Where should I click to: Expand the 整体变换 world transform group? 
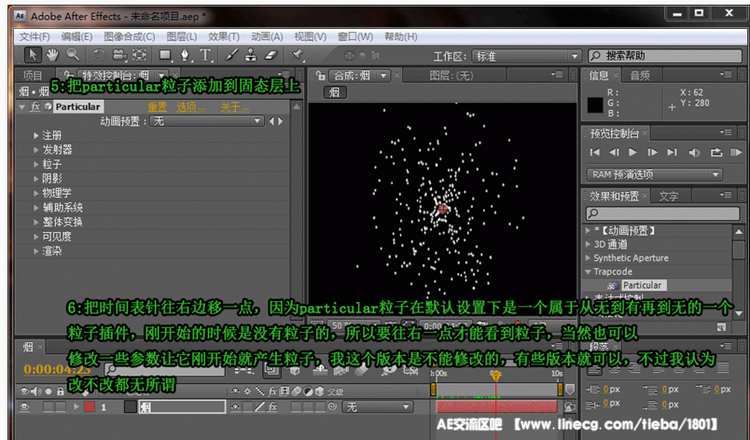pos(36,222)
